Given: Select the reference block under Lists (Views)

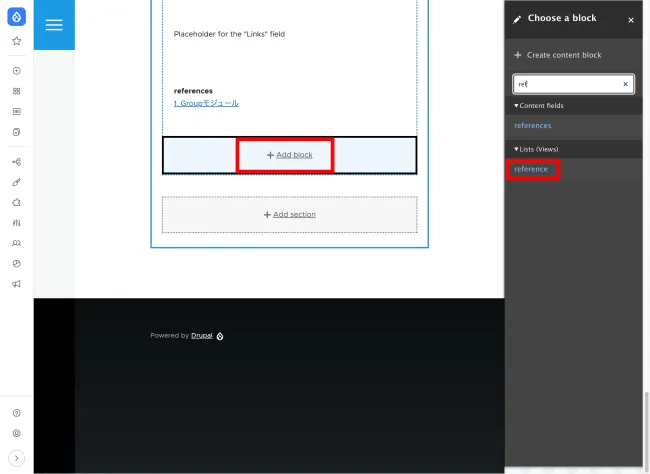Looking at the screenshot, I should click(531, 169).
